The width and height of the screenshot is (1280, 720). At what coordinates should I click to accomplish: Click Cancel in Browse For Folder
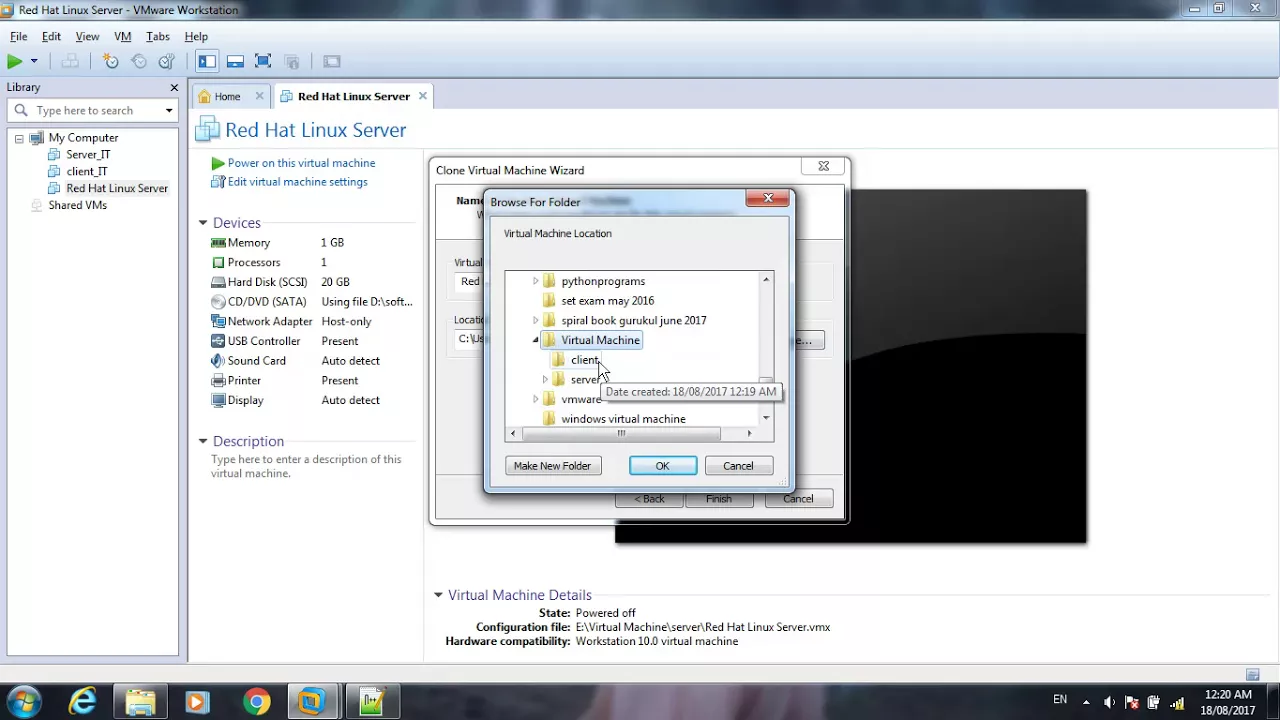[738, 466]
